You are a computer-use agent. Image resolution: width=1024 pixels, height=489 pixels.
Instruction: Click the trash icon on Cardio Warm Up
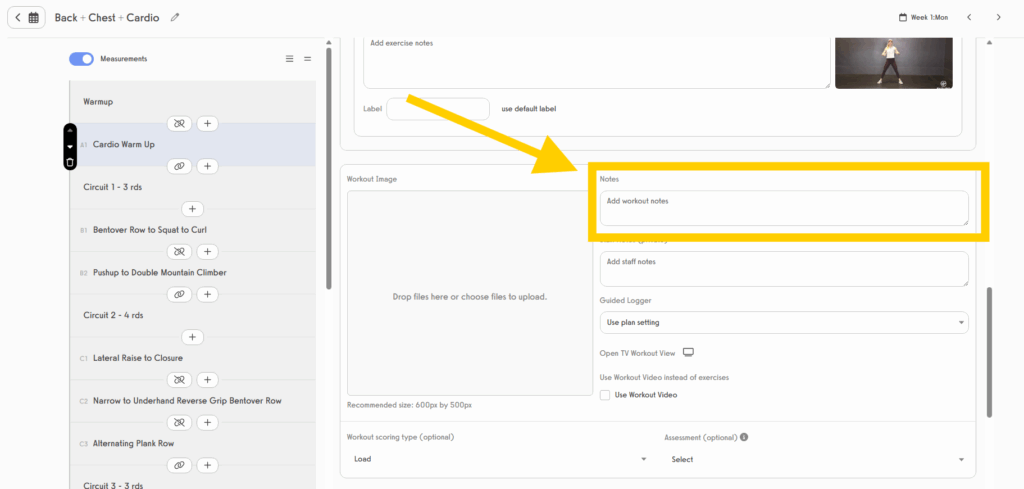70,162
